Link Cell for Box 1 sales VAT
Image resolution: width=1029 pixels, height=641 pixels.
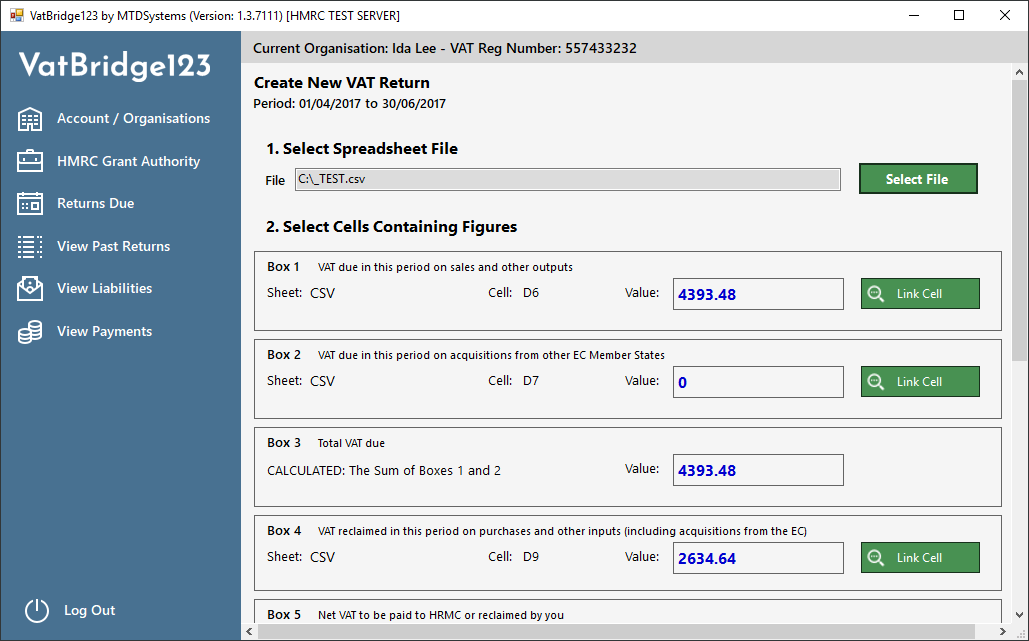coord(920,293)
